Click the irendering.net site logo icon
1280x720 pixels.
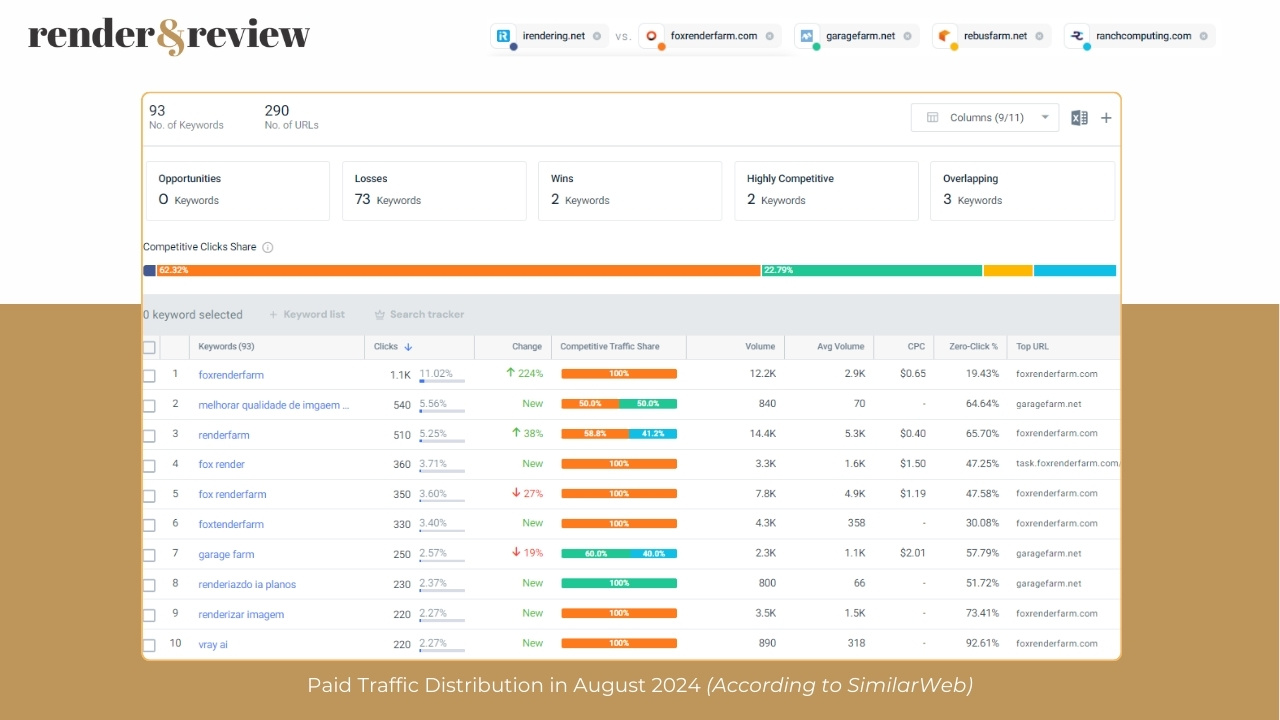point(504,36)
